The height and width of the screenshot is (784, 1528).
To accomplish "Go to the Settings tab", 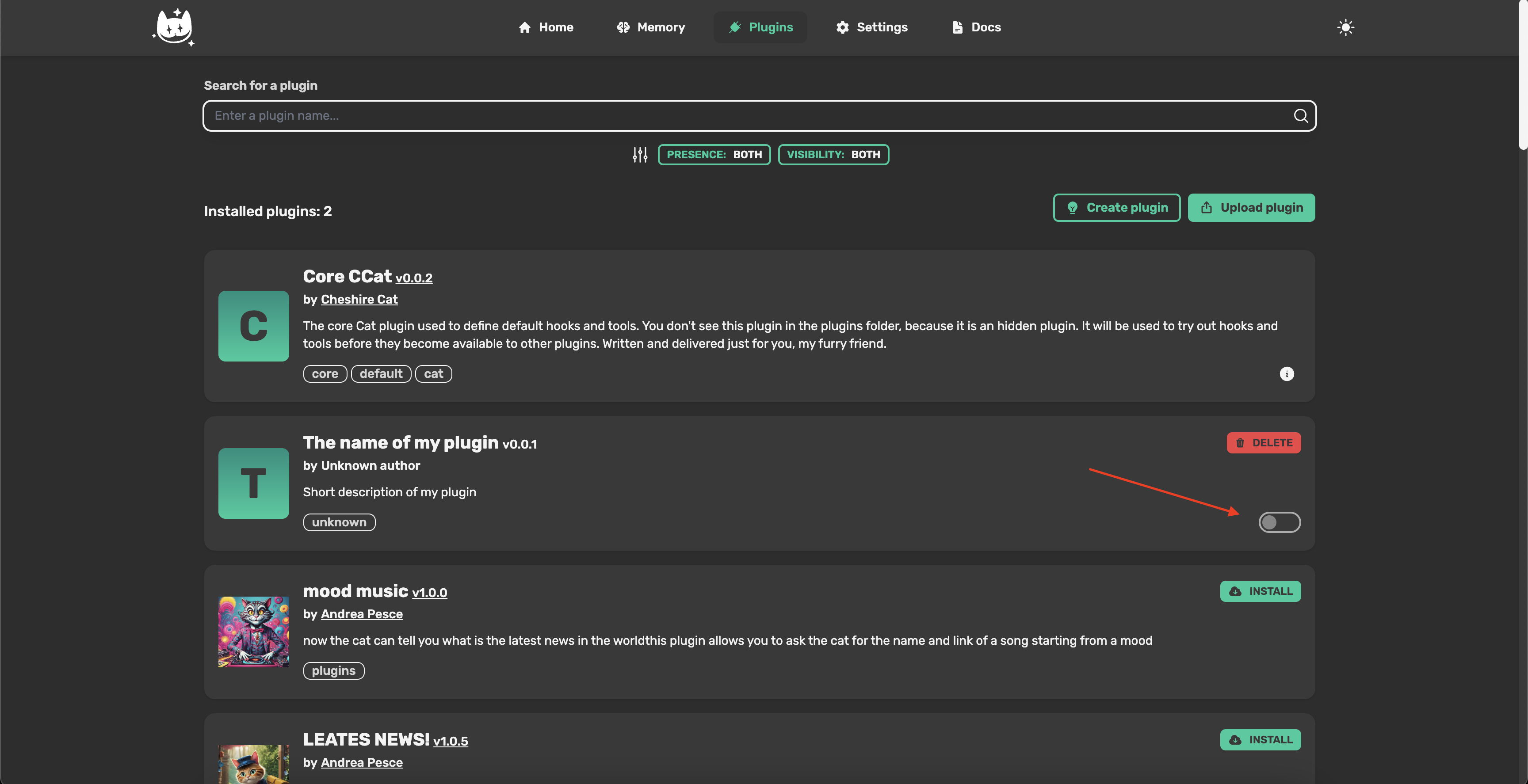I will click(x=871, y=27).
